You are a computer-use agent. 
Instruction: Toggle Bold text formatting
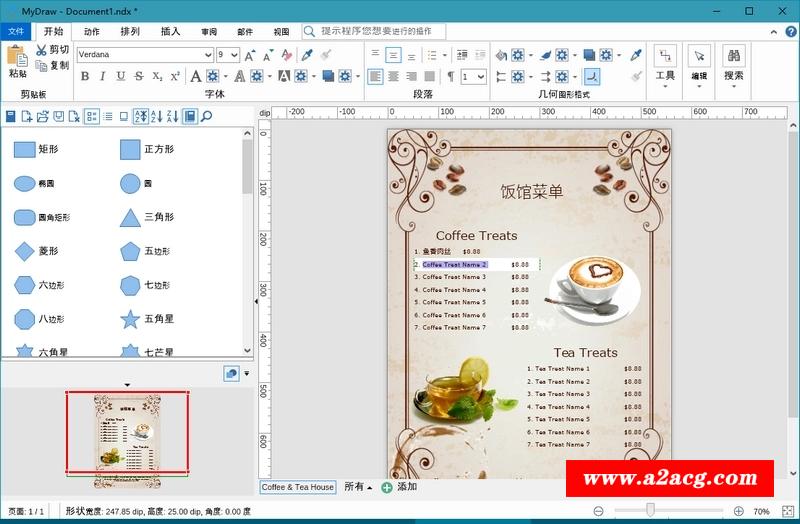[85, 76]
